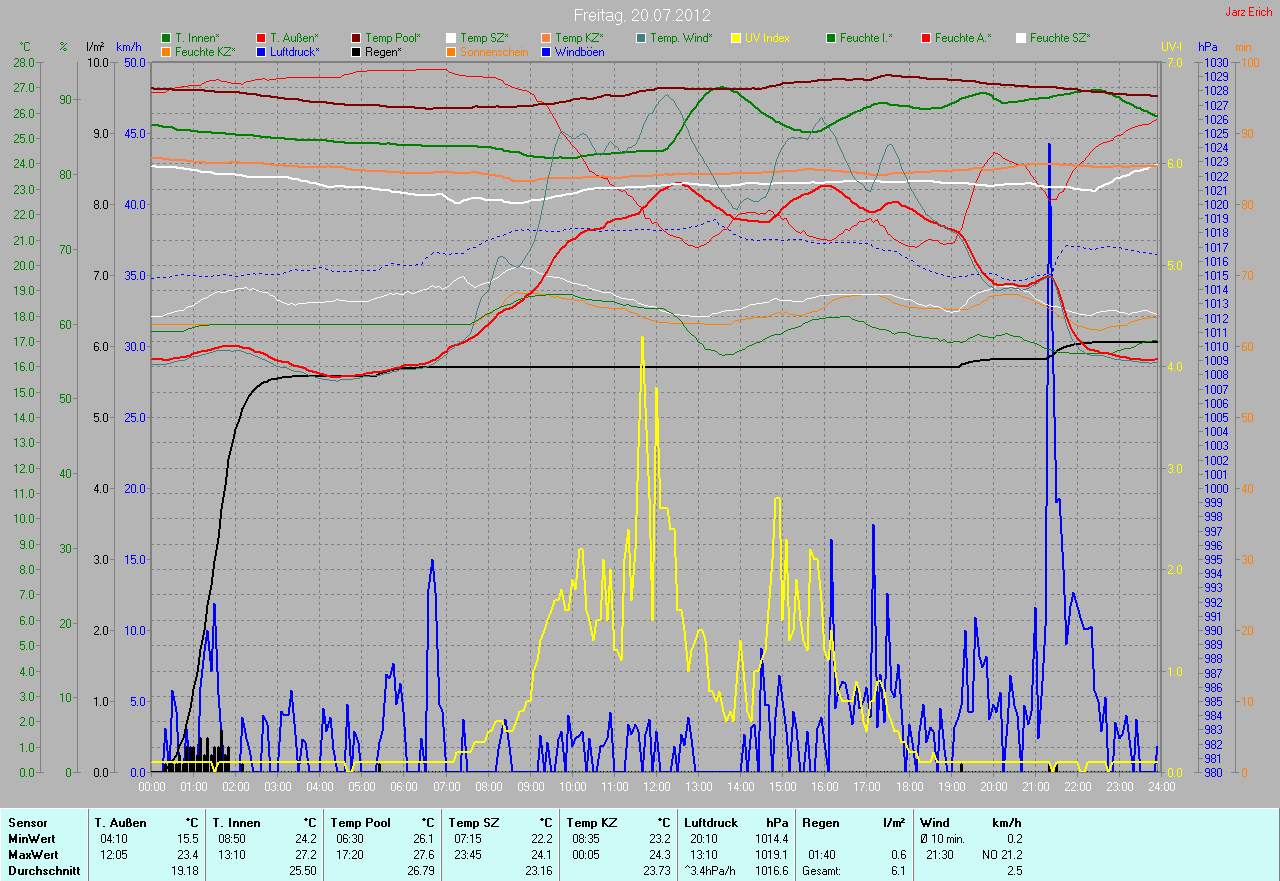This screenshot has height=881, width=1280.
Task: Click the 'Durchschnitt' row label
Action: click(44, 871)
